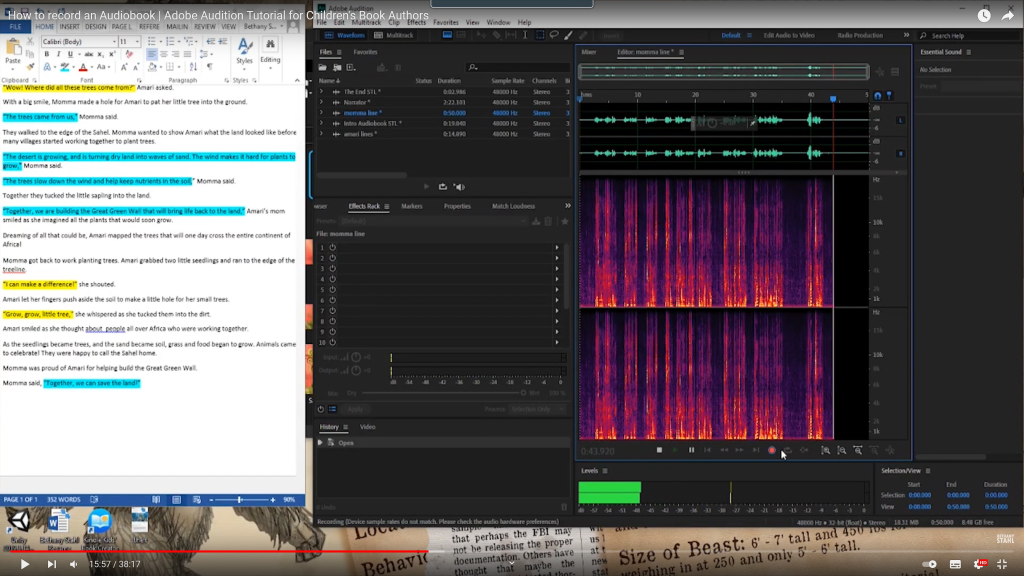The height and width of the screenshot is (576, 1024).
Task: Toggle power for effects rack slot 1
Action: pyautogui.click(x=332, y=247)
